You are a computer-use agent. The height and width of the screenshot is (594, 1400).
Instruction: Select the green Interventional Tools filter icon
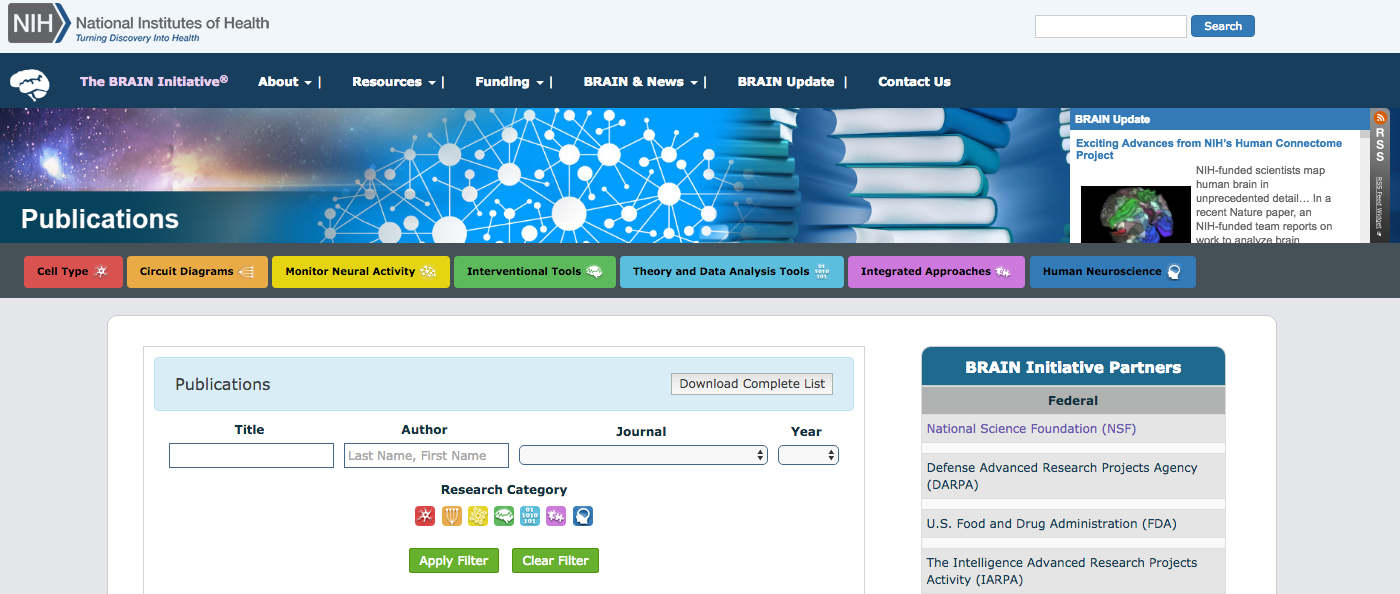(x=504, y=516)
